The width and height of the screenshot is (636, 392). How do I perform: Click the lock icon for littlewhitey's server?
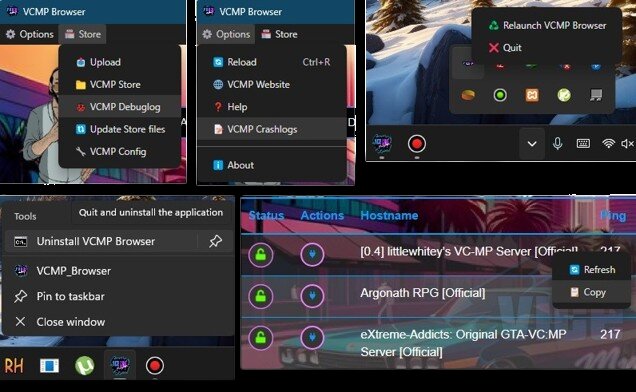click(x=260, y=255)
